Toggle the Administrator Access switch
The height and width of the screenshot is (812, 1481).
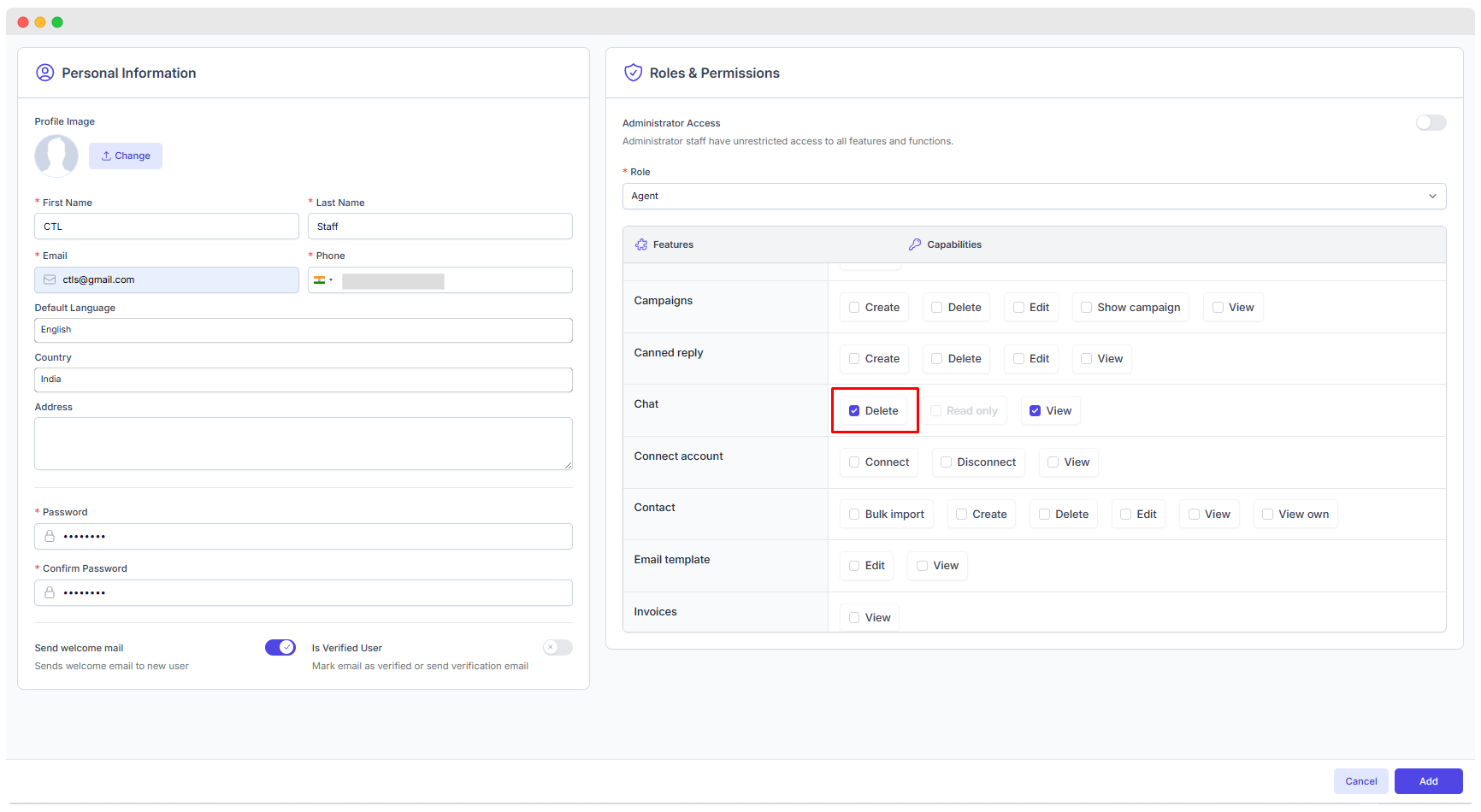[1431, 123]
